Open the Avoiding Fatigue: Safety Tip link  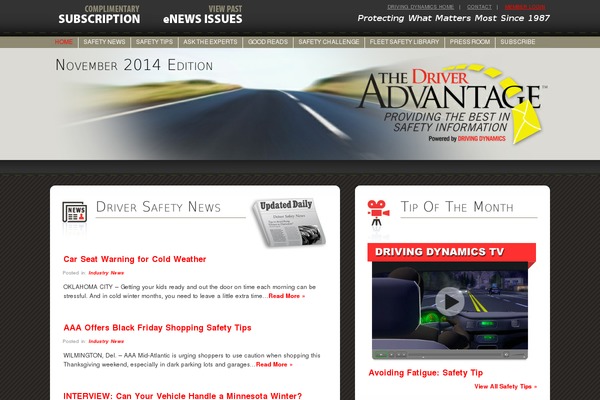tap(426, 373)
